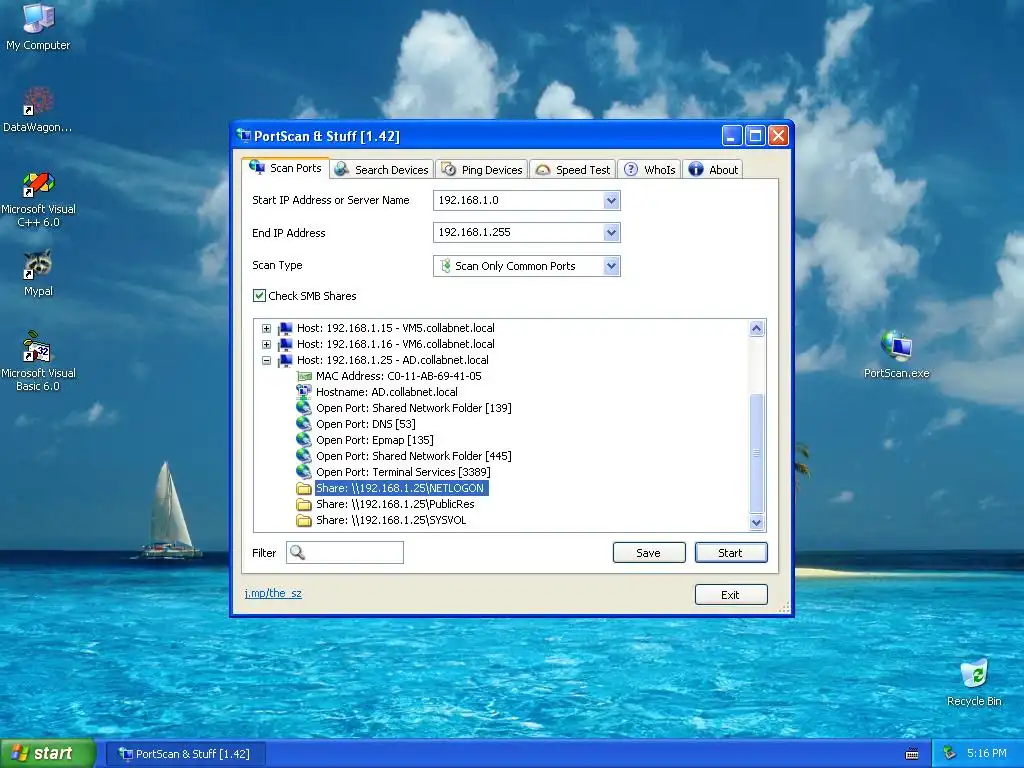The width and height of the screenshot is (1024, 768).
Task: Click the globe icon for open port 445
Action: [x=304, y=456]
